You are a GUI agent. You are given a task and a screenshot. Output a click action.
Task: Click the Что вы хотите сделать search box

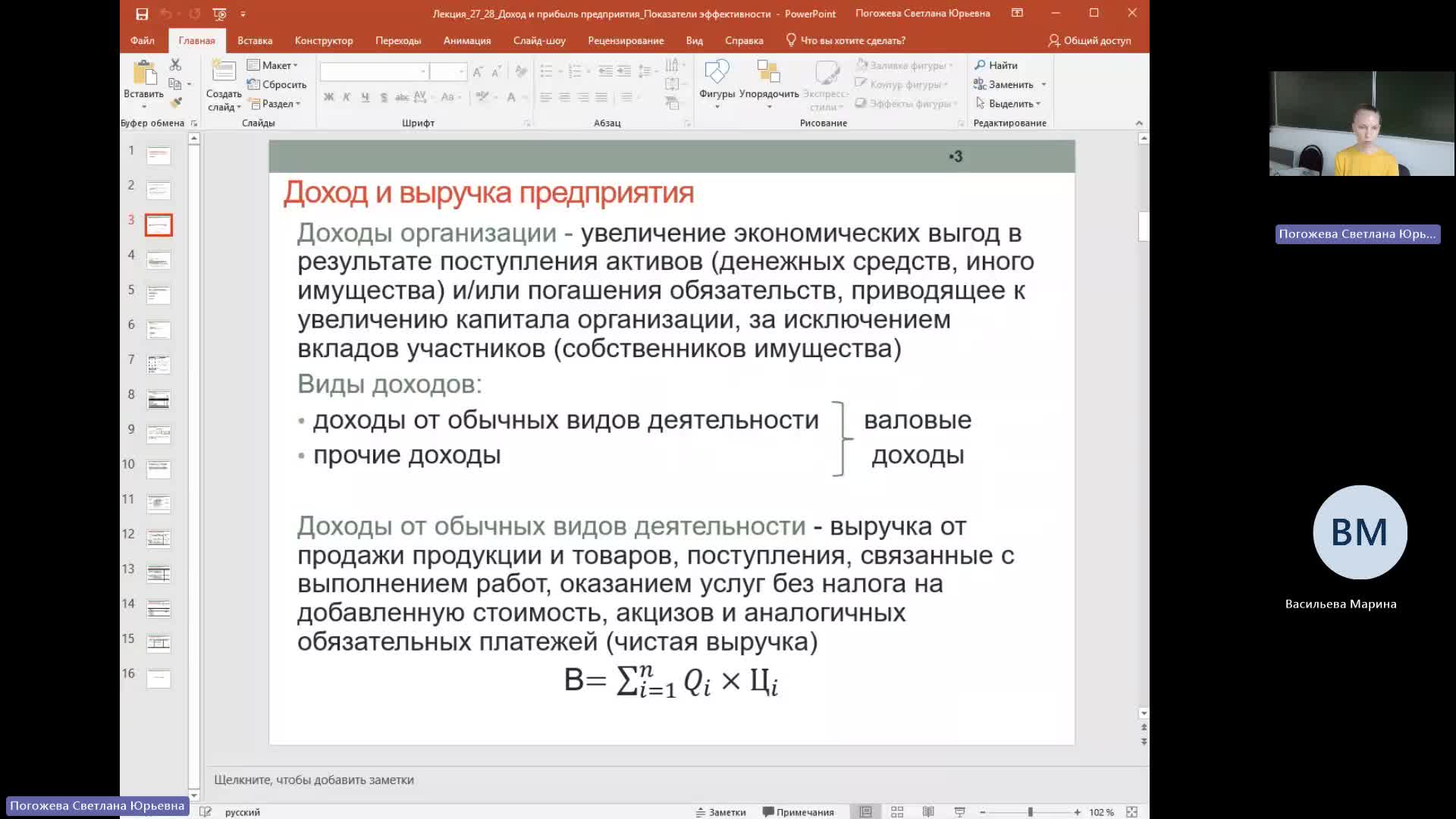(846, 40)
